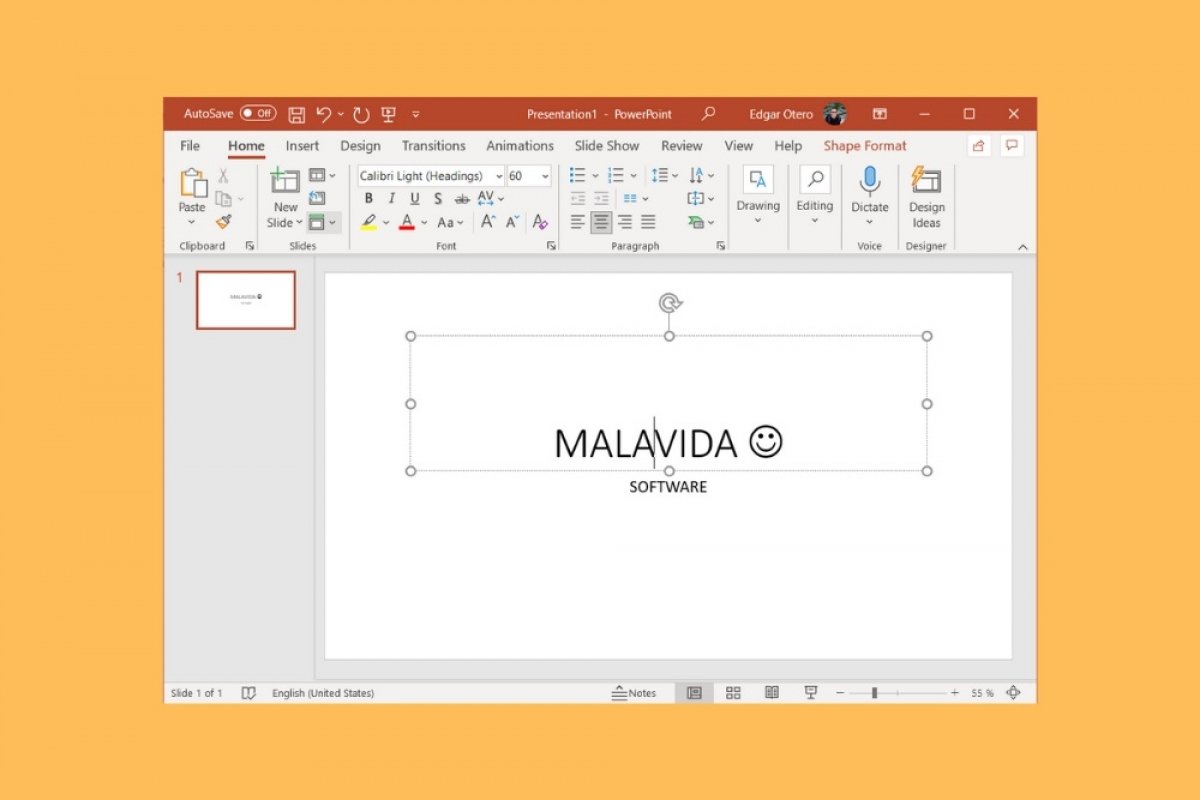Open the Edgar Otero account profile picture
Viewport: 1200px width, 800px height.
click(835, 114)
